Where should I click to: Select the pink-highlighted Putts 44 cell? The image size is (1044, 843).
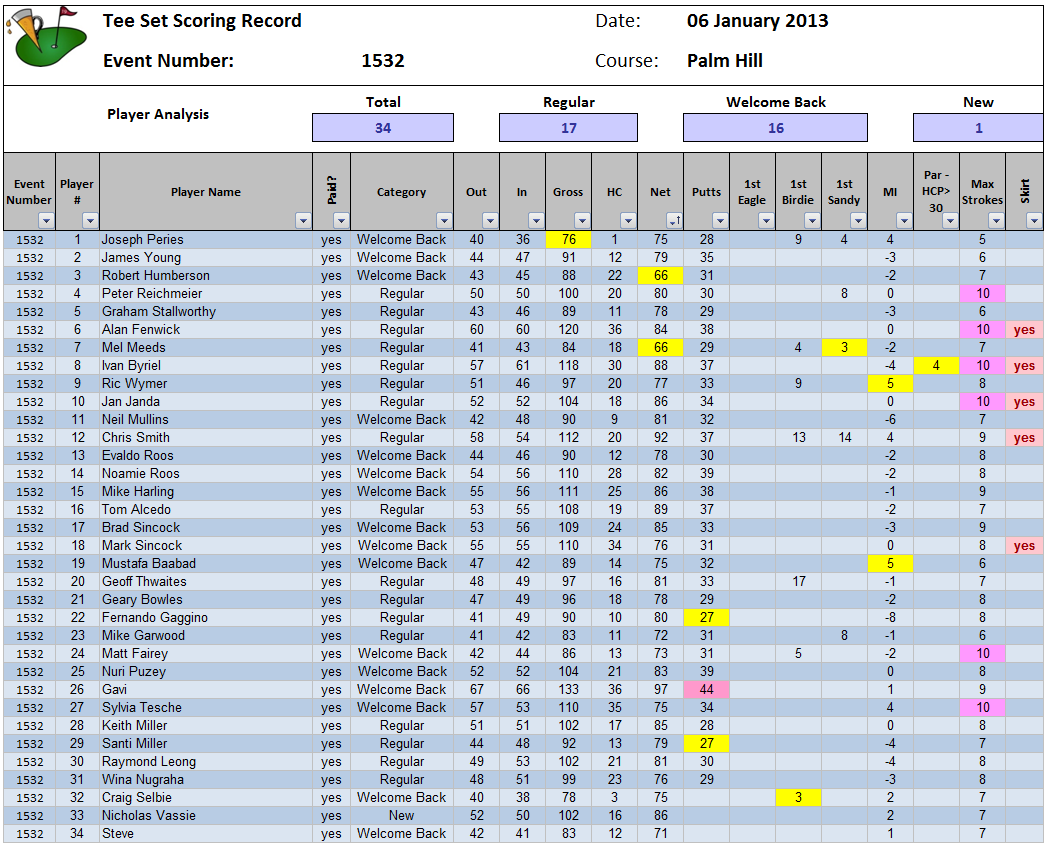tap(706, 690)
